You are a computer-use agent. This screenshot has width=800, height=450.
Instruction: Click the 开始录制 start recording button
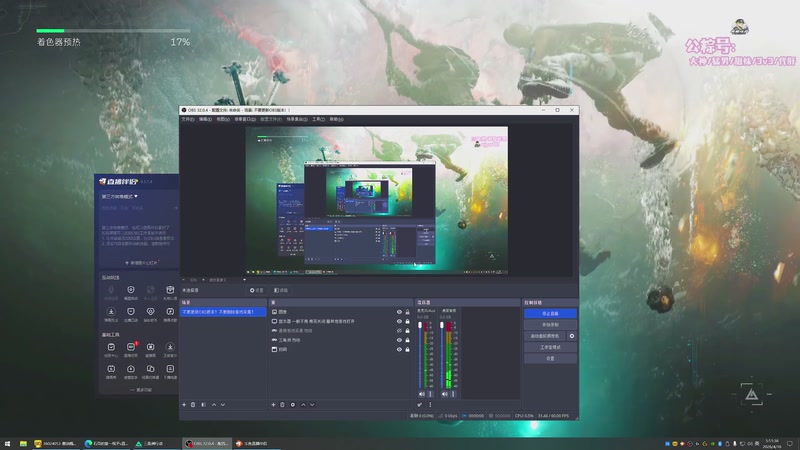(550, 325)
